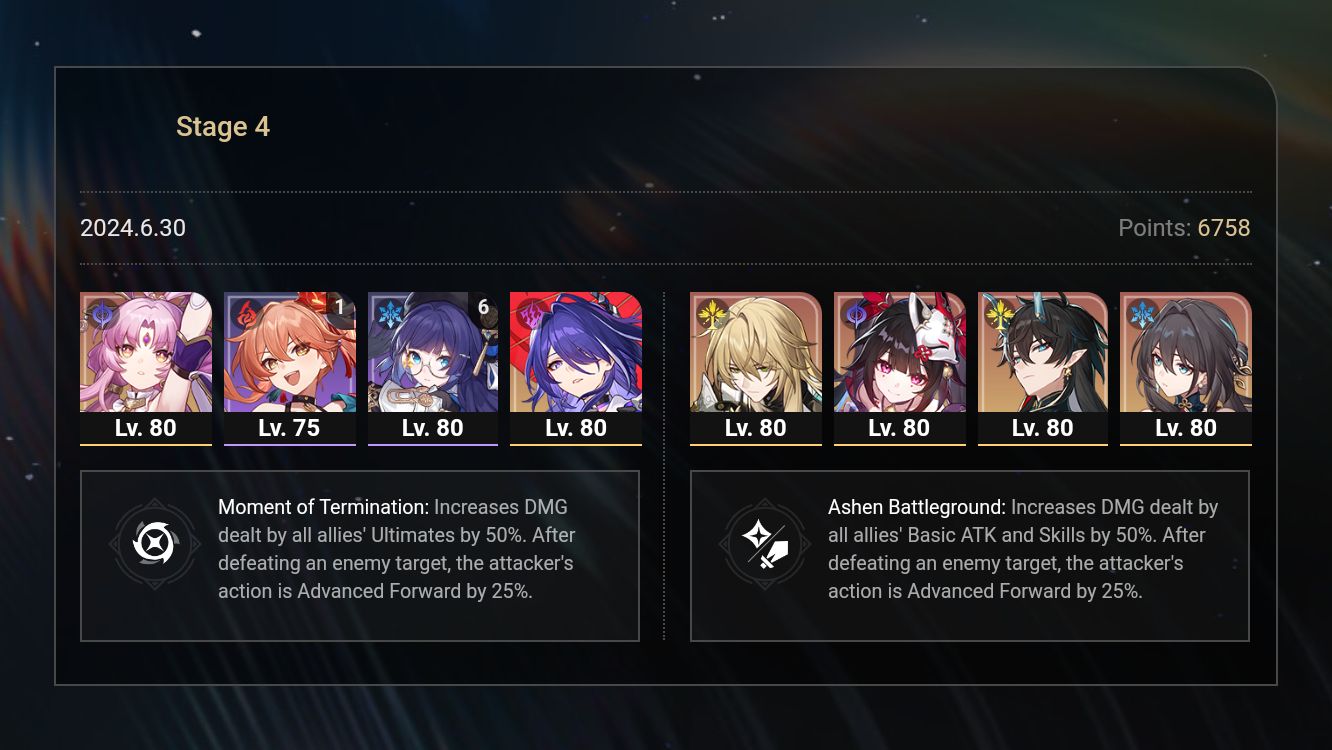Screen dimensions: 1332x750
Task: Select the fox-mask character portrait
Action: coord(900,352)
